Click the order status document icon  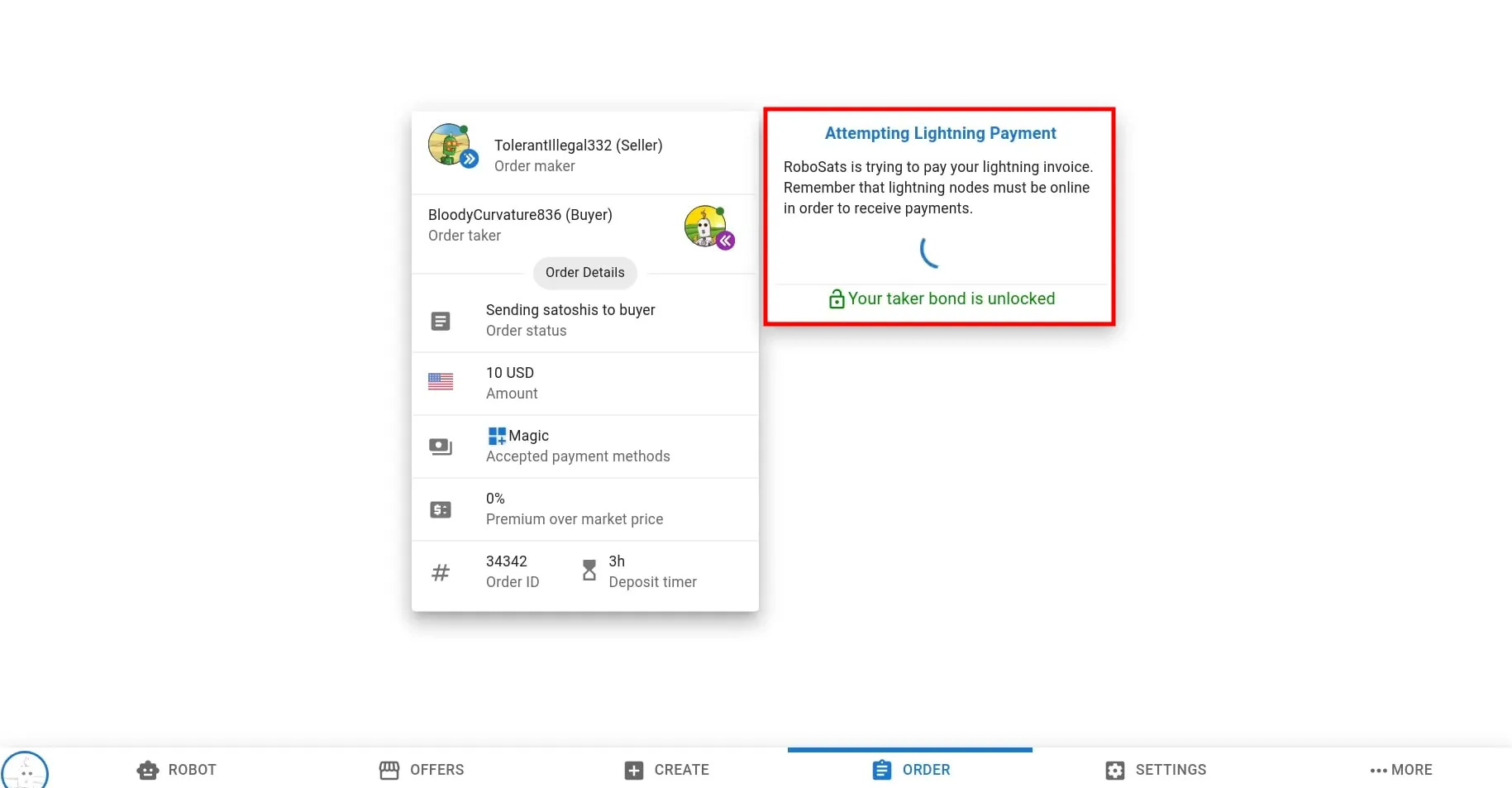coord(441,321)
